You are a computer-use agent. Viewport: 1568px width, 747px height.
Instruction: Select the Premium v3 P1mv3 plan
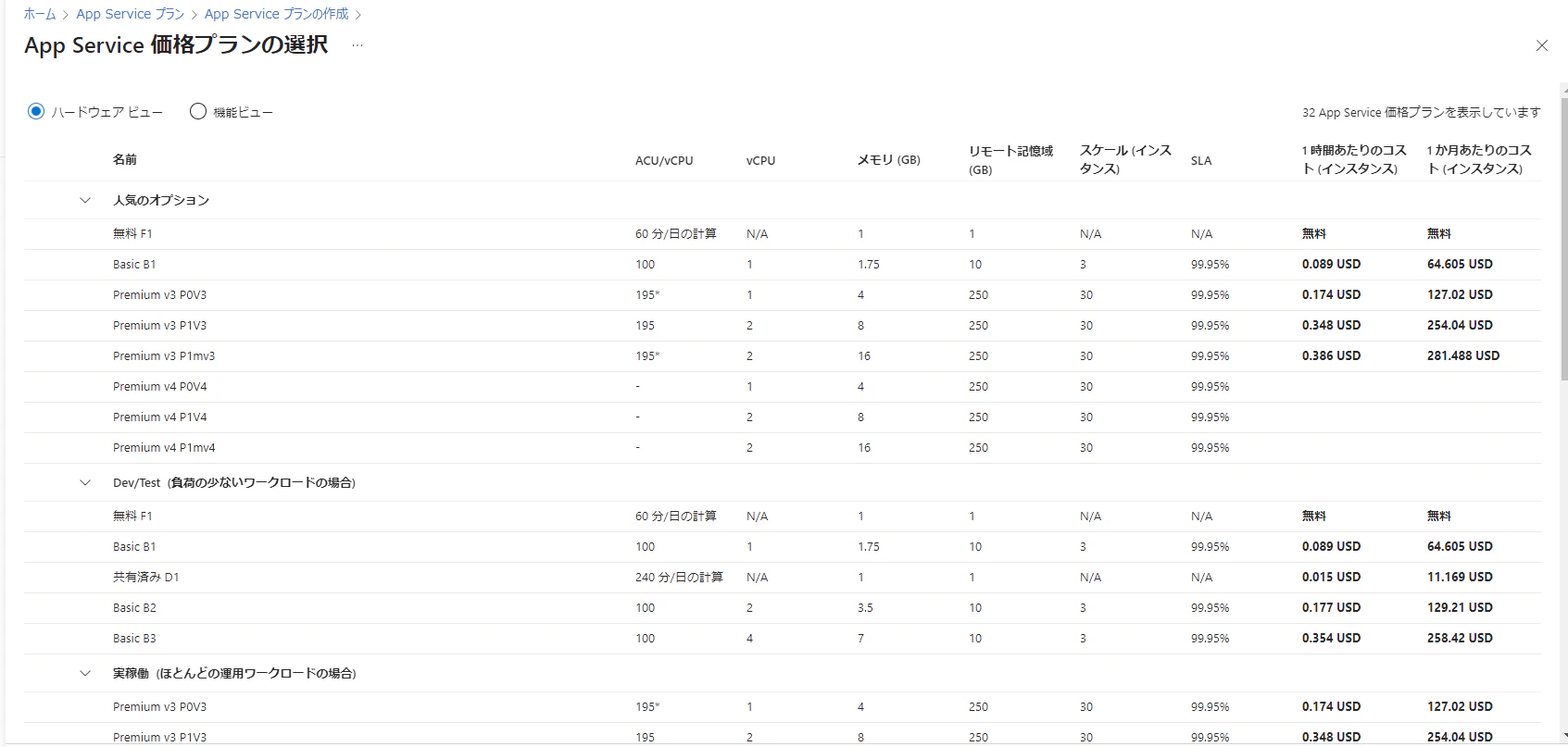(783, 356)
